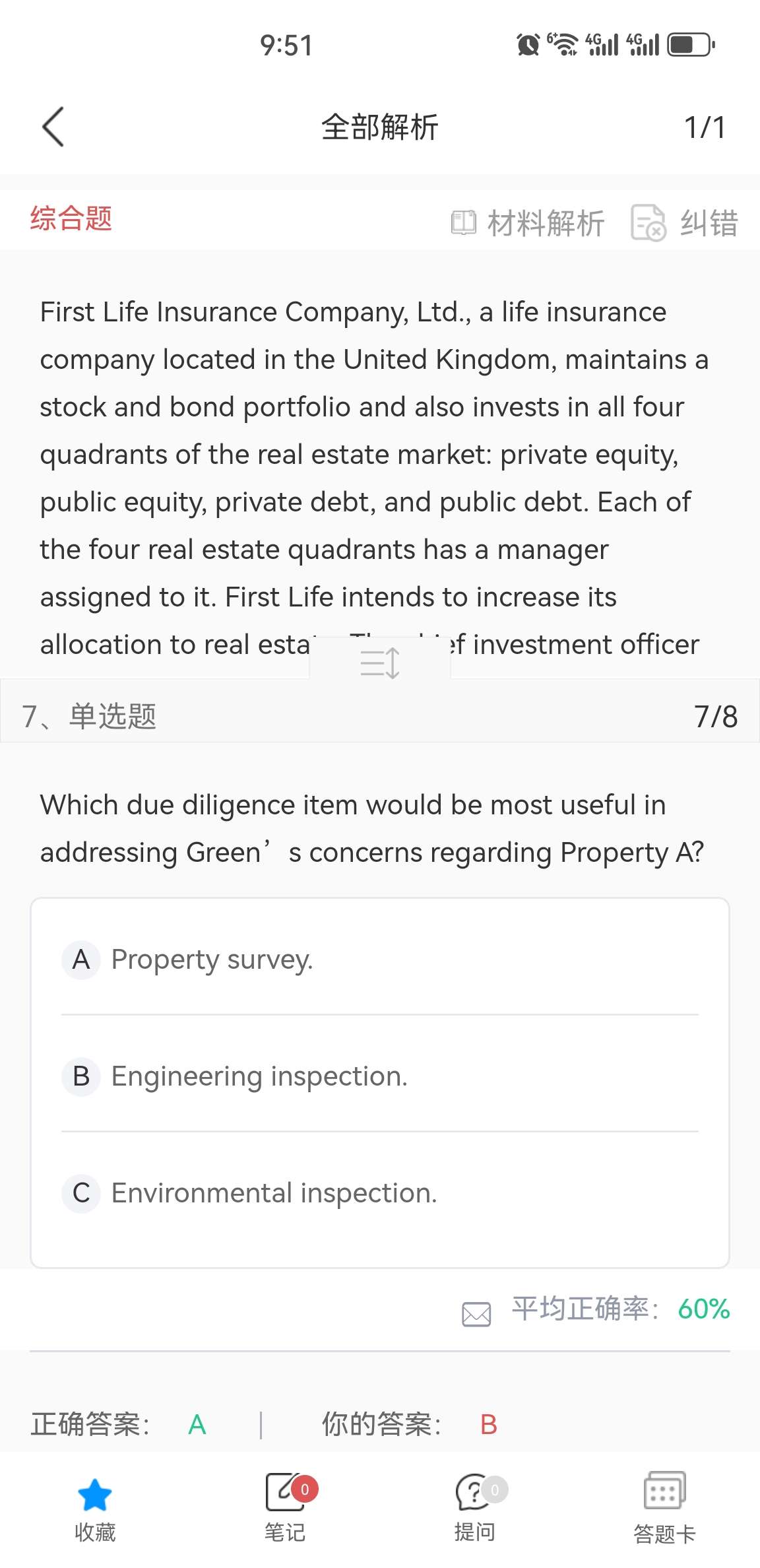
Task: Select option A Property survey
Action: 211,960
